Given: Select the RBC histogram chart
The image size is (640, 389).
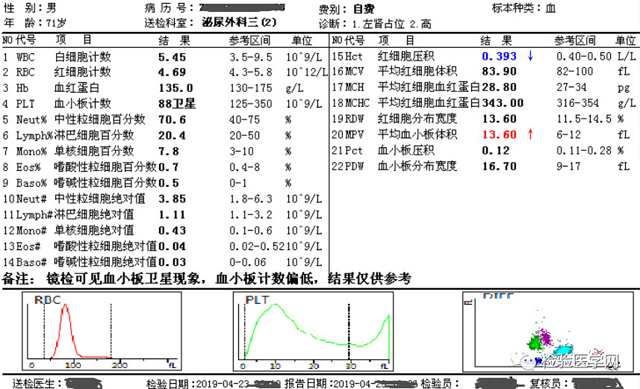Looking at the screenshot, I should [x=102, y=331].
